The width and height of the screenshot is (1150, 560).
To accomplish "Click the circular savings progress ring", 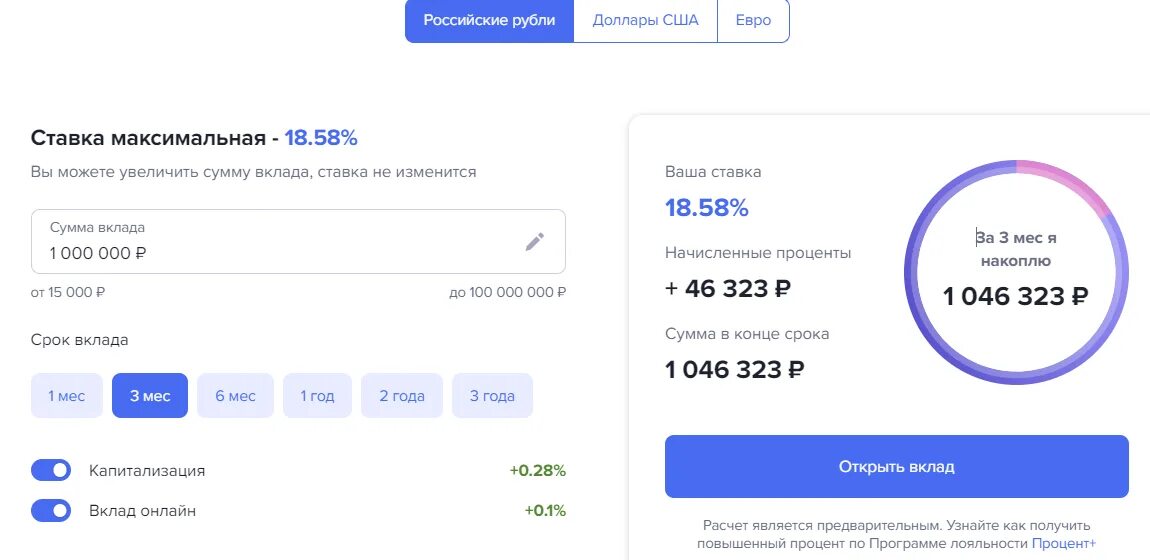I will [x=1016, y=273].
